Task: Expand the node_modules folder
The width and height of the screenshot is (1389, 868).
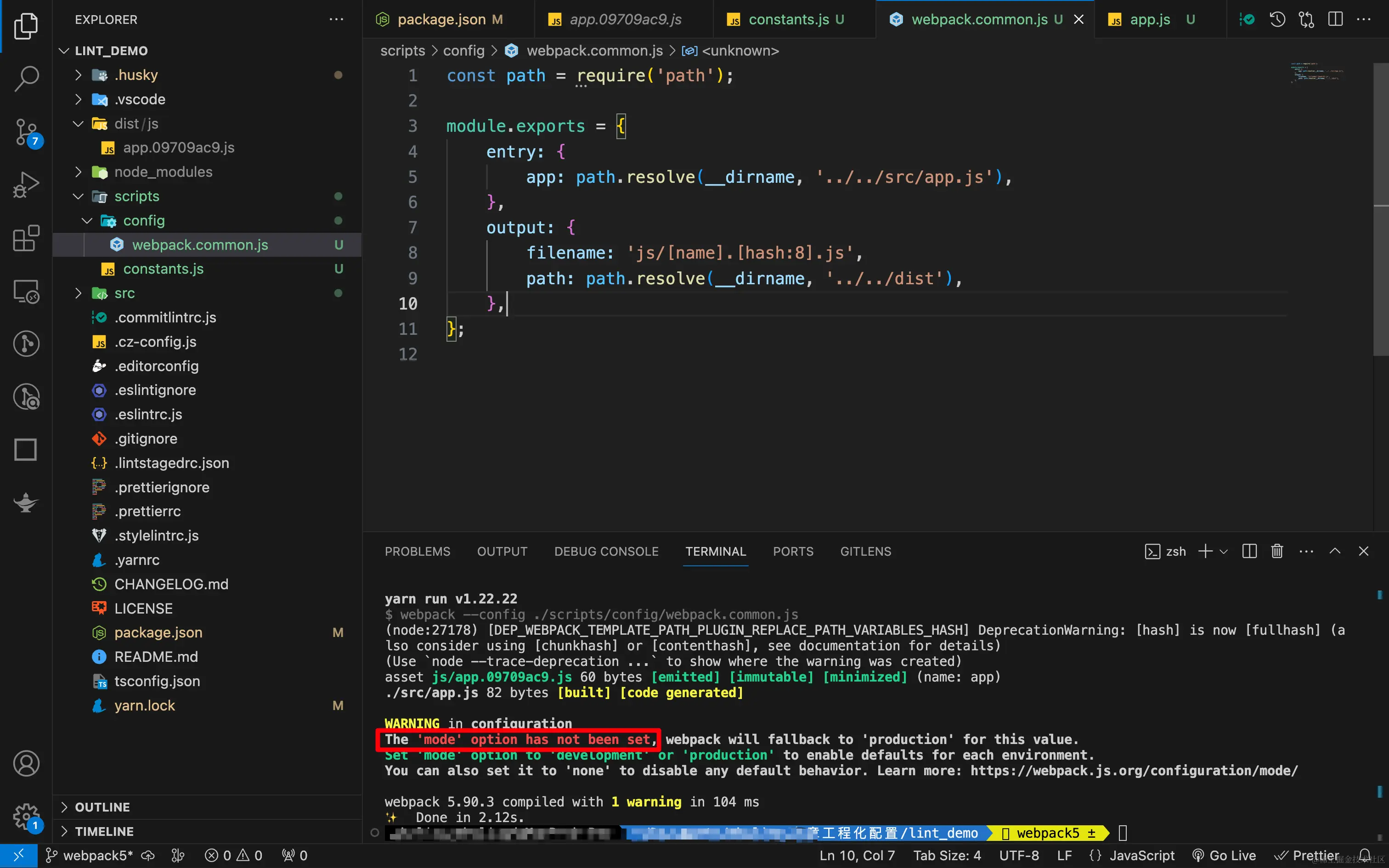Action: click(163, 172)
